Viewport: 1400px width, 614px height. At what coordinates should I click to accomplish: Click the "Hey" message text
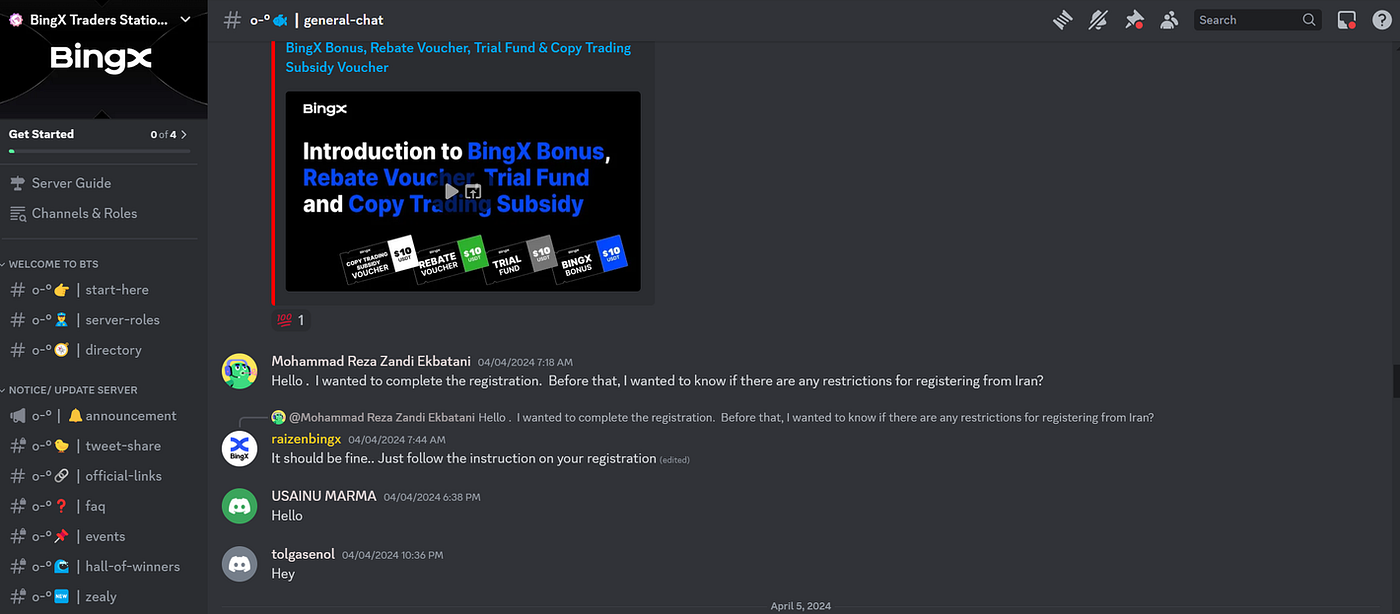(x=283, y=574)
